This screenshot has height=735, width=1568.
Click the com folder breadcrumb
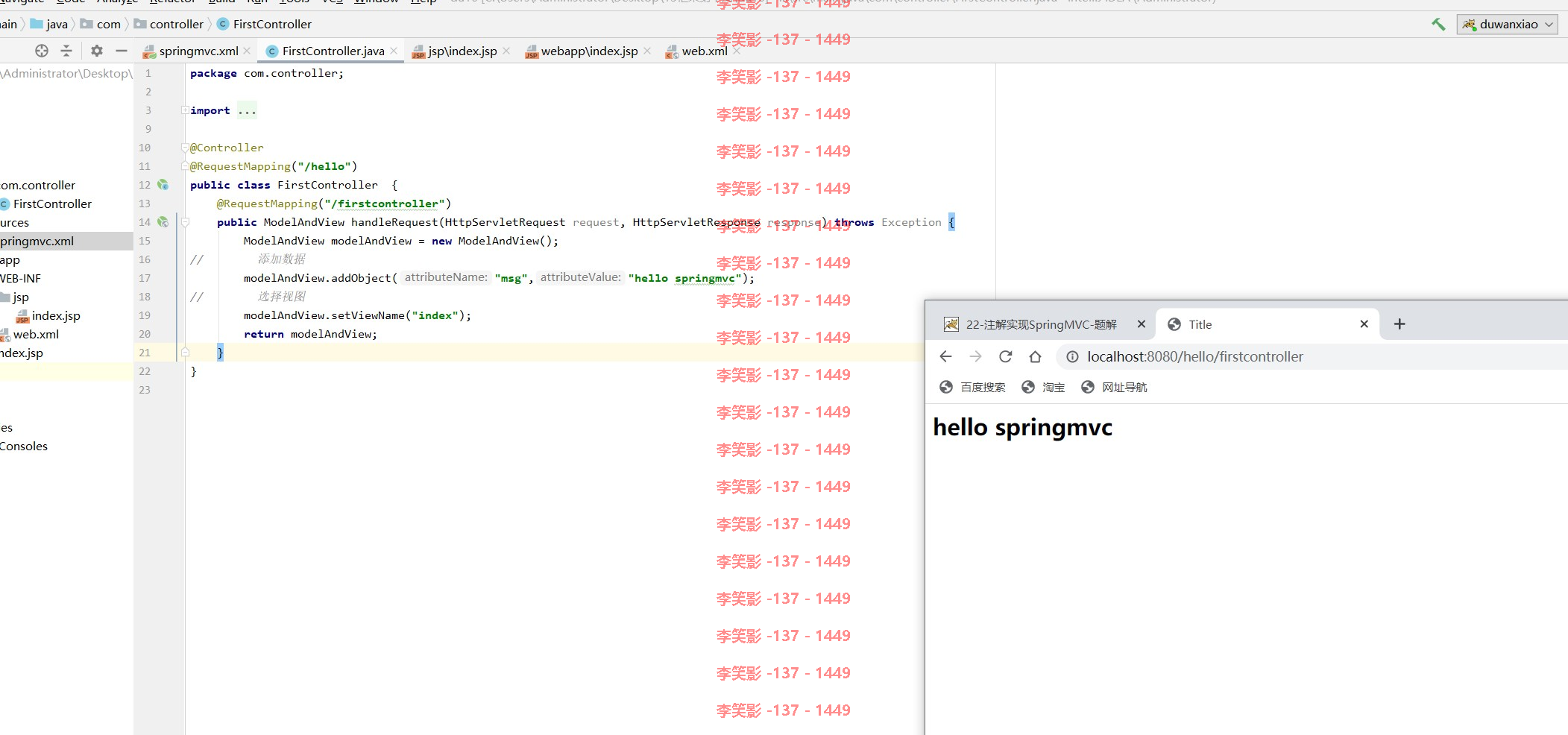click(x=101, y=24)
